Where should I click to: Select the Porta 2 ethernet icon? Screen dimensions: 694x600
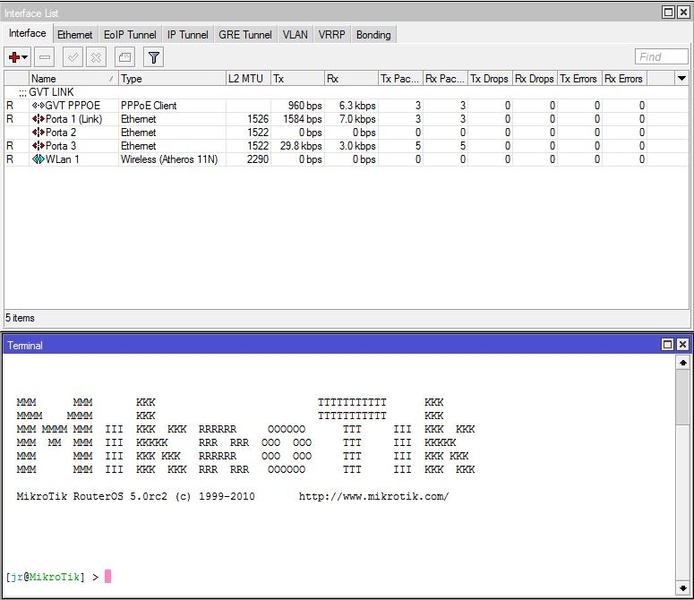[38, 132]
